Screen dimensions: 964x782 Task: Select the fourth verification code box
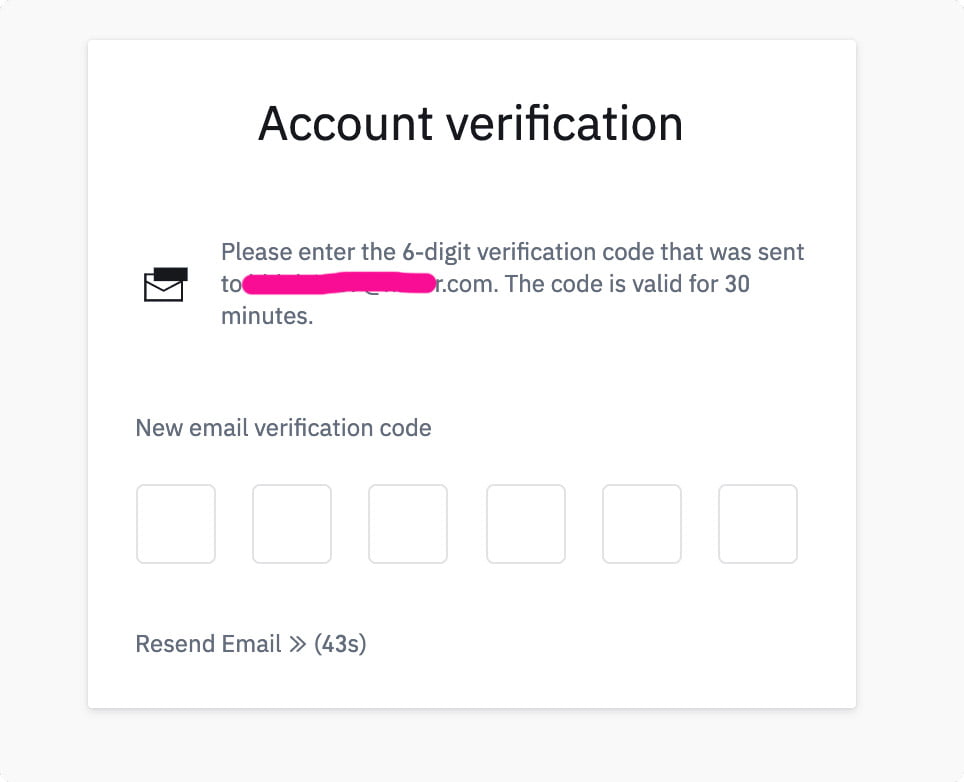(526, 523)
